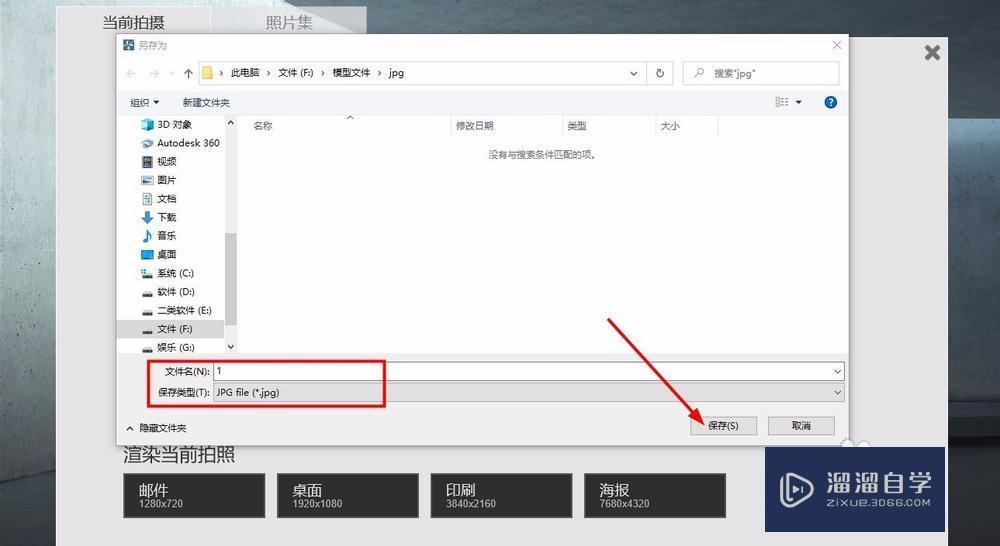The height and width of the screenshot is (546, 1000).
Task: Expand the 文件名 dropdown arrow
Action: (837, 371)
